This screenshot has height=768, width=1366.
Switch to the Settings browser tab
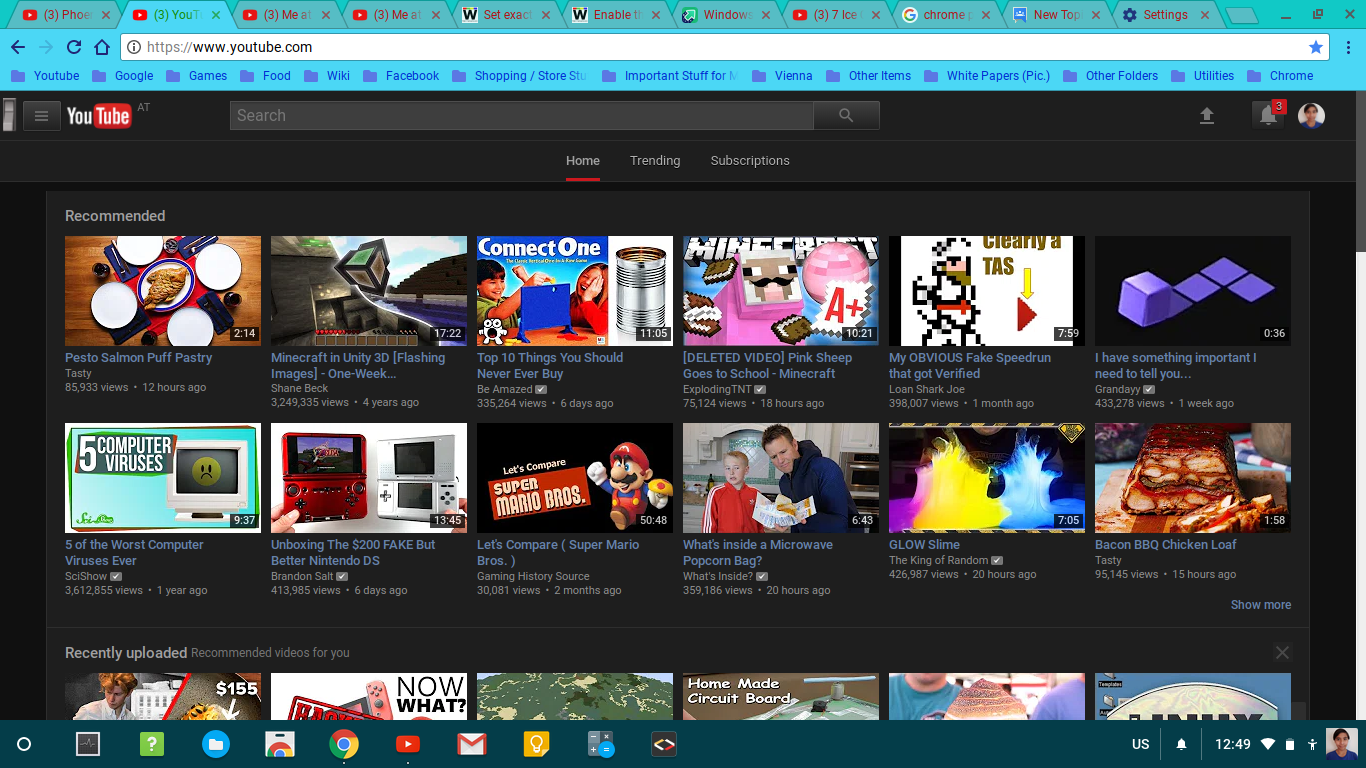1165,15
